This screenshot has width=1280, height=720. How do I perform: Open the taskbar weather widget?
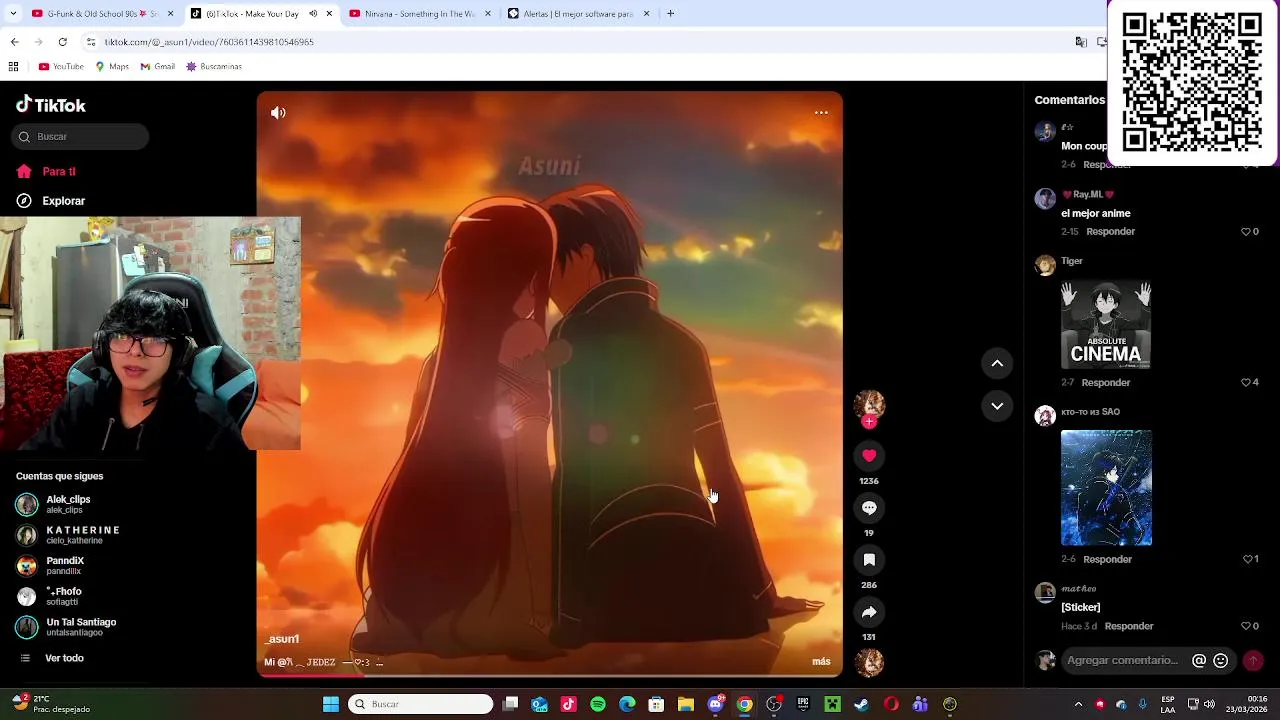point(52,704)
